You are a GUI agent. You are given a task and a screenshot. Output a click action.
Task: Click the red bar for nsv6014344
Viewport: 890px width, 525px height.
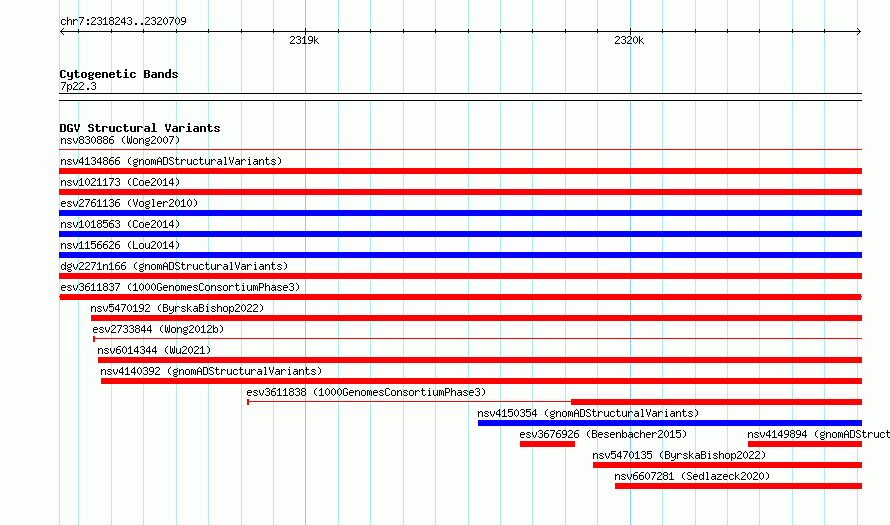(x=480, y=360)
